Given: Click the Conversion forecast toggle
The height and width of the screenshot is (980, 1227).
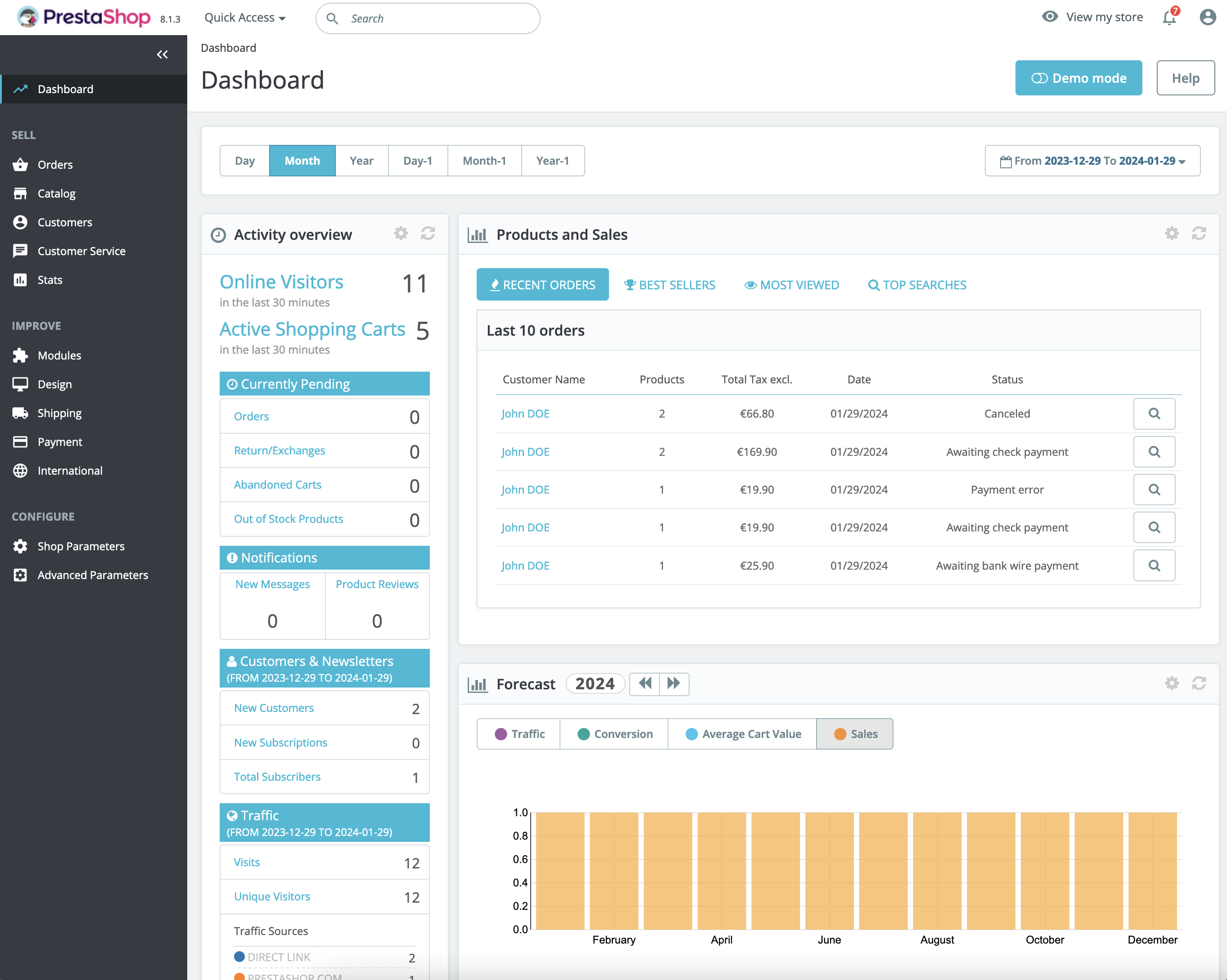Looking at the screenshot, I should 615,733.
